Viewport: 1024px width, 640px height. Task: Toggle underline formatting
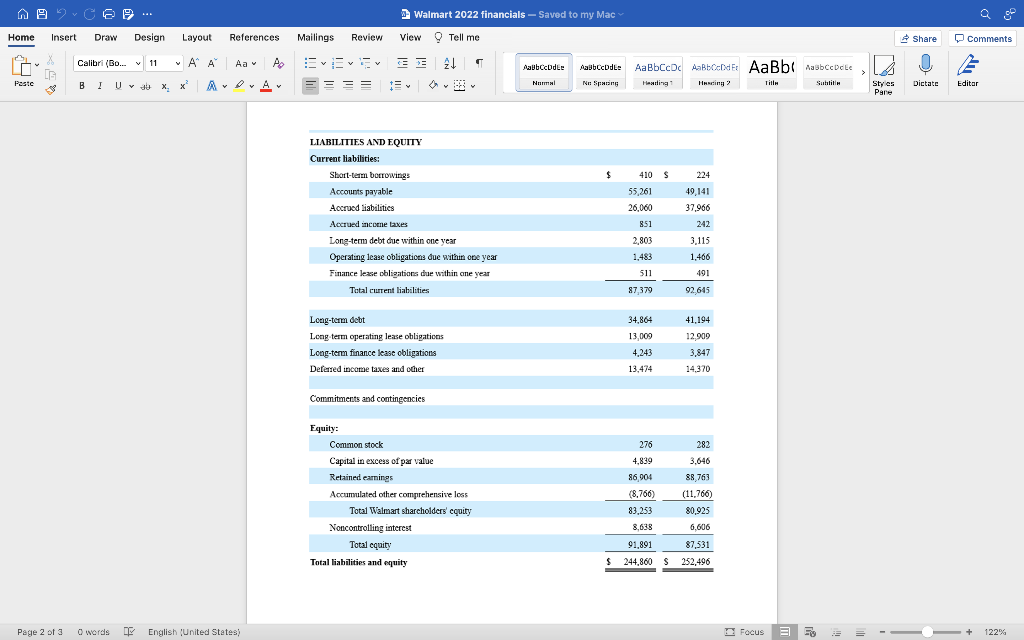tap(118, 86)
